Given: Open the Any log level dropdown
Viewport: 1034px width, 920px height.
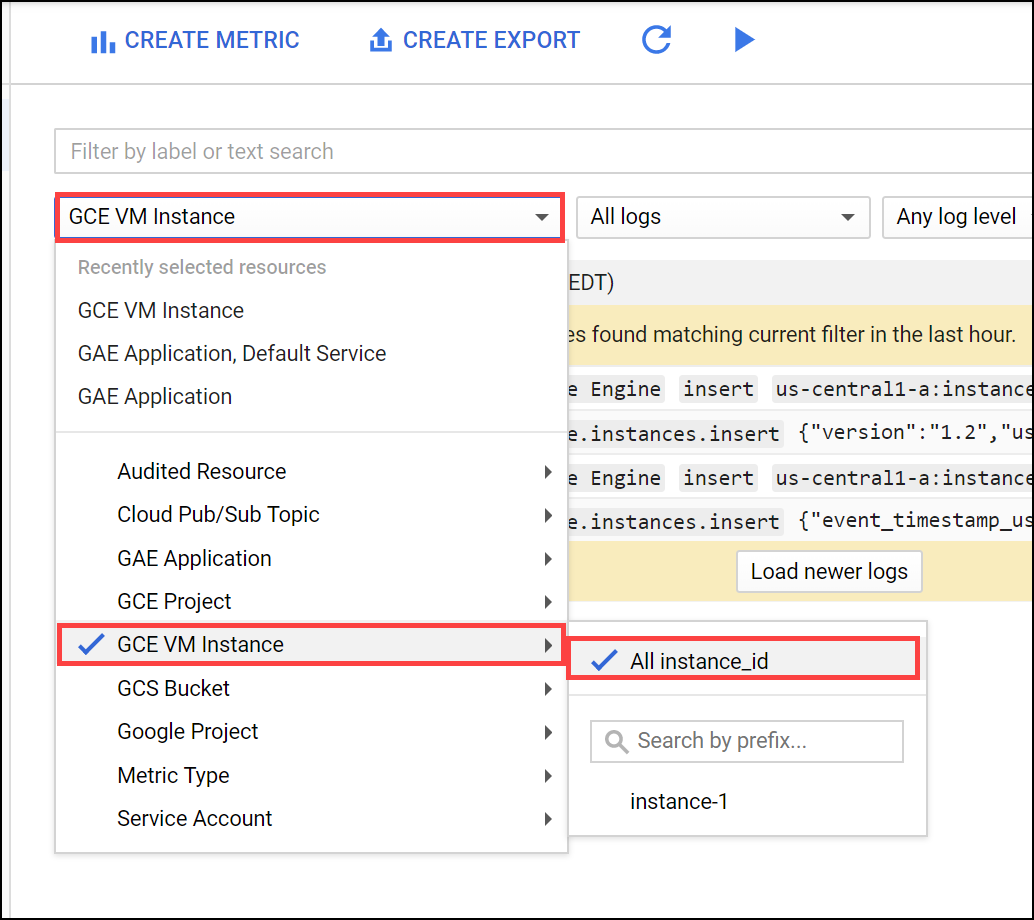Looking at the screenshot, I should pos(958,217).
